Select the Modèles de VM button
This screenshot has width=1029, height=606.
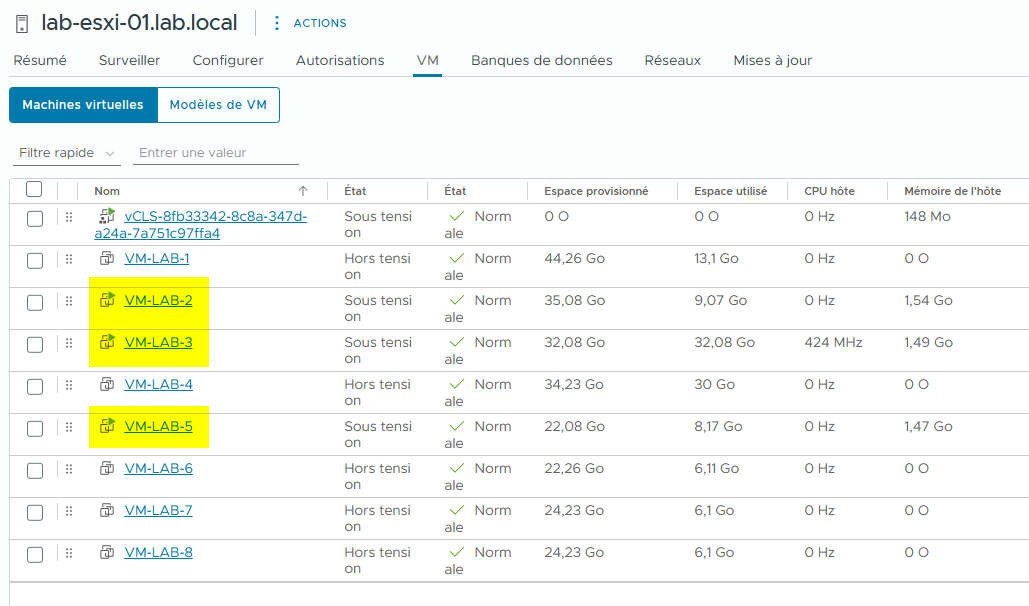(218, 104)
